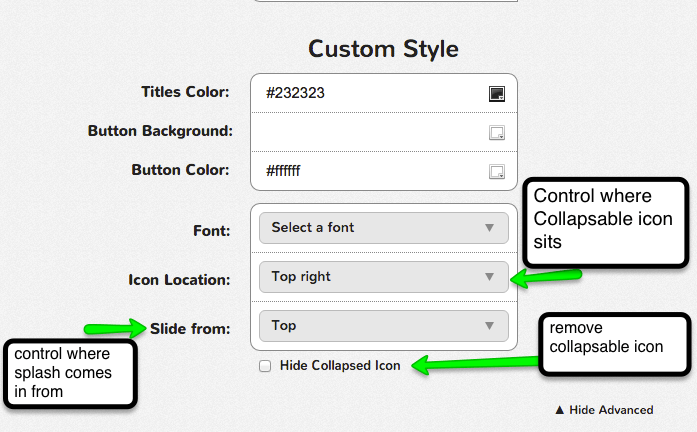Expand the Icon Location 'Top right' dropdown
697x432 pixels.
pos(383,277)
